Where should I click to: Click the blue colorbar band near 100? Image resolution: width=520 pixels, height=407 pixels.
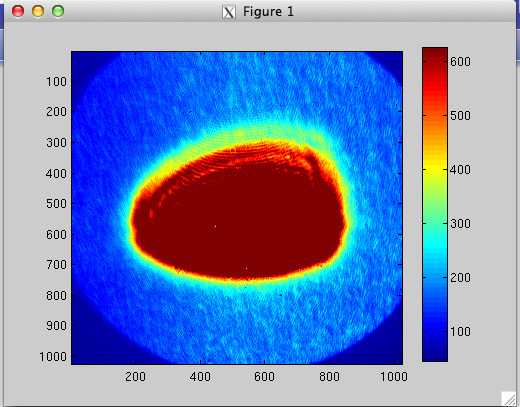(x=435, y=331)
